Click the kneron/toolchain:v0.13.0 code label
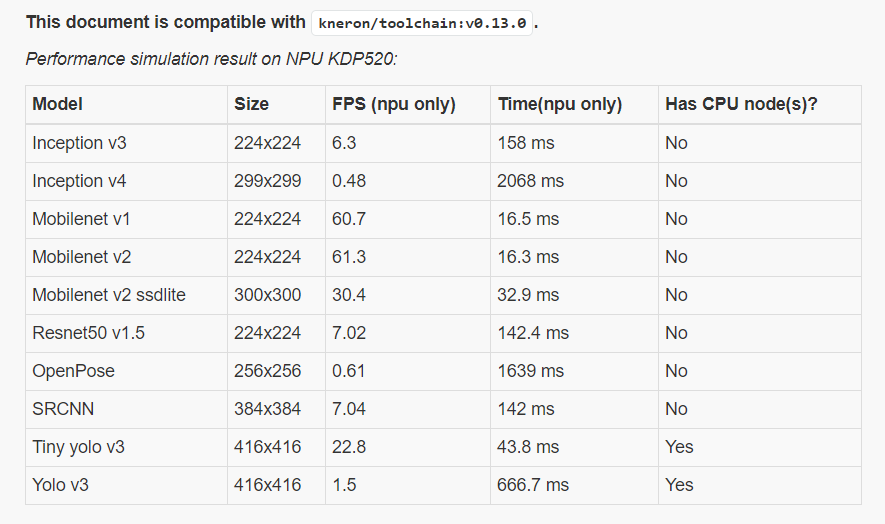Viewport: 885px width, 524px height. [x=422, y=23]
